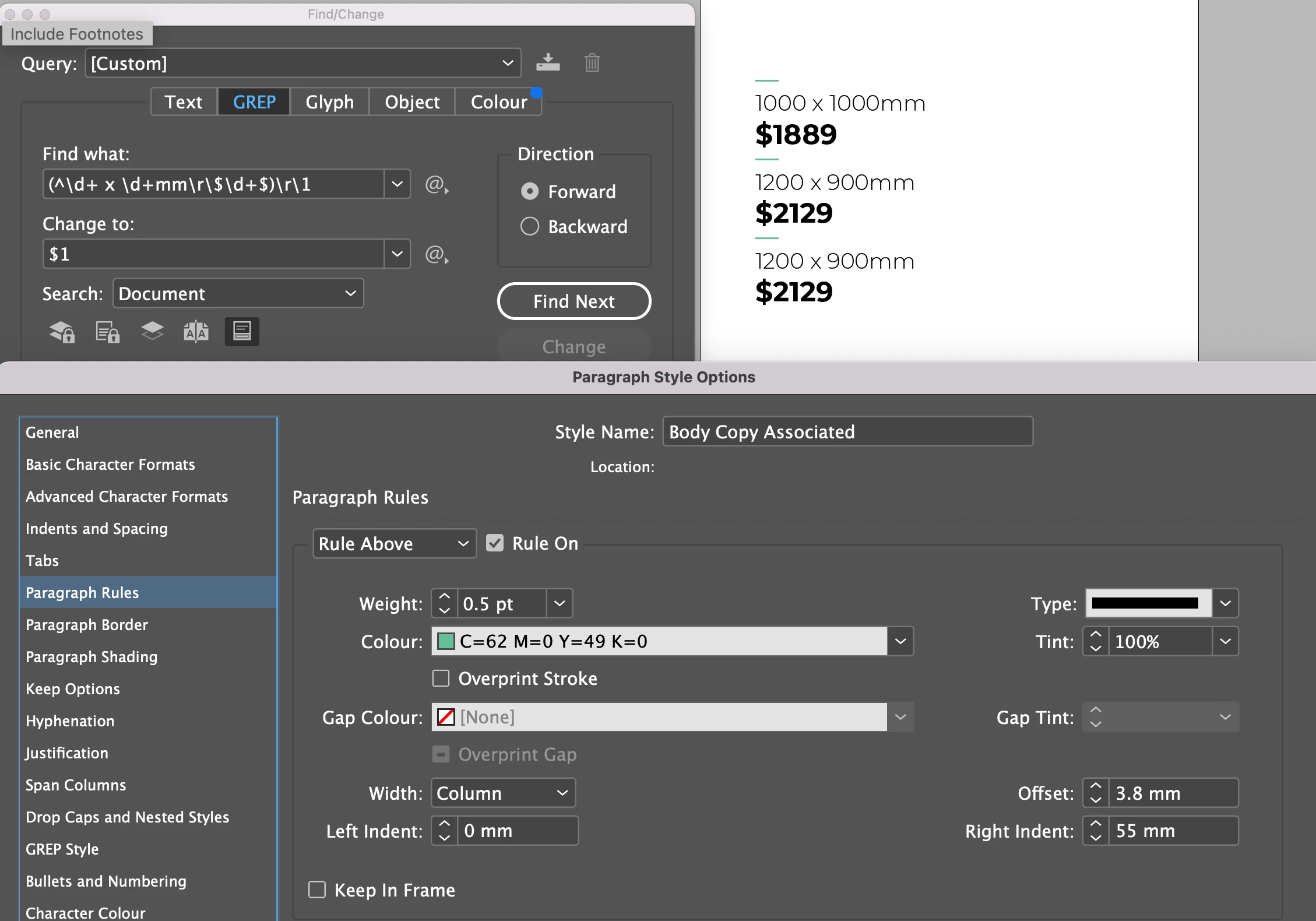Viewport: 1316px width, 921px height.
Task: Open special characters menu for Find what
Action: [x=436, y=185]
